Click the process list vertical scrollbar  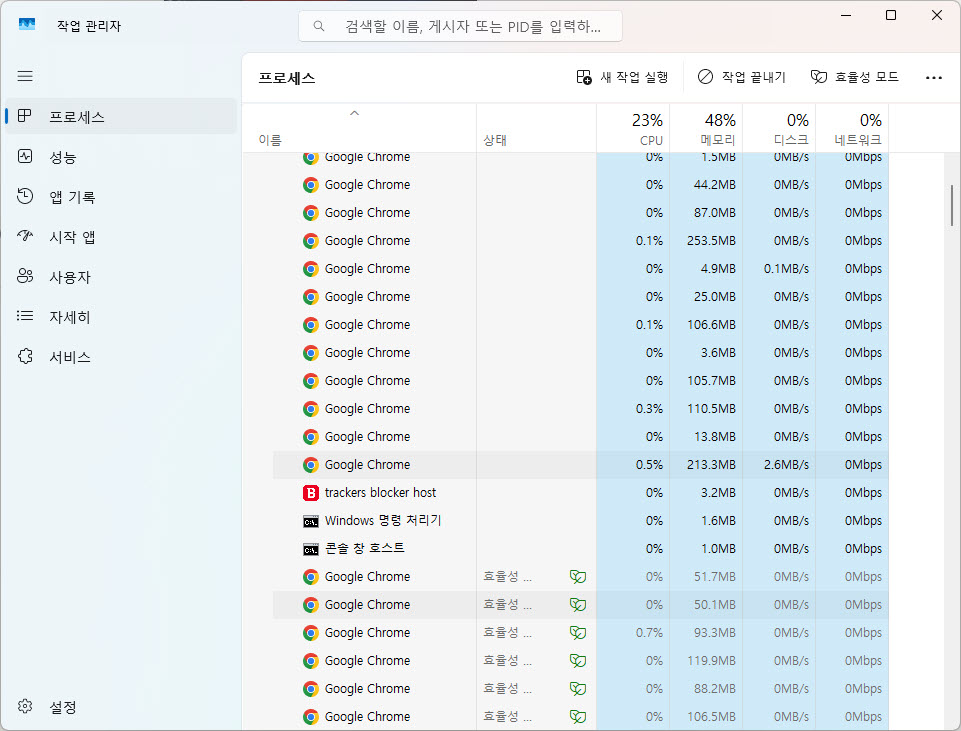(952, 206)
